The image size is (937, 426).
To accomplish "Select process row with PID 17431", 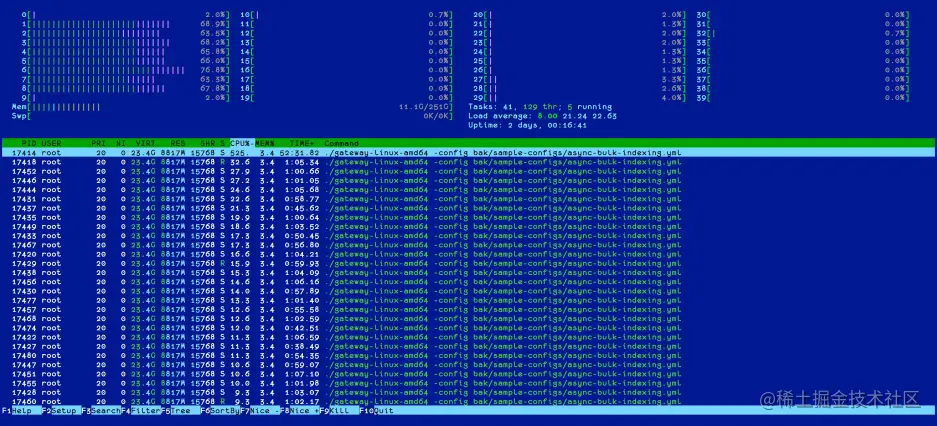I will [468, 198].
